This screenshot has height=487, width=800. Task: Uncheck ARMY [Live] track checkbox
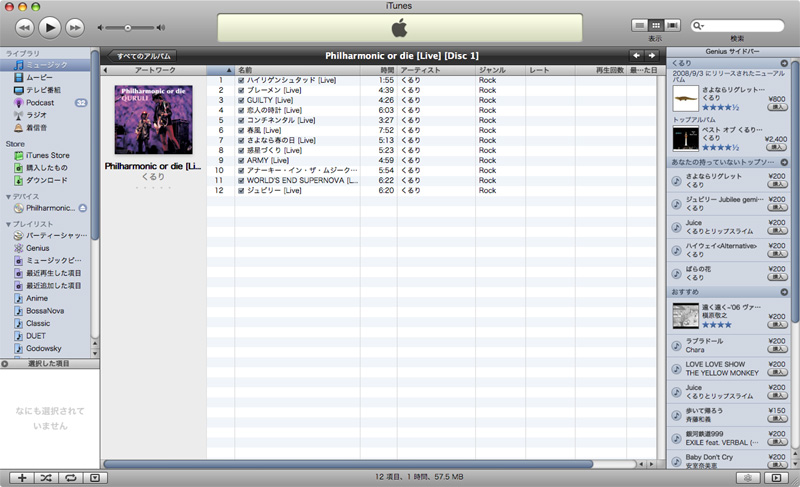[241, 161]
